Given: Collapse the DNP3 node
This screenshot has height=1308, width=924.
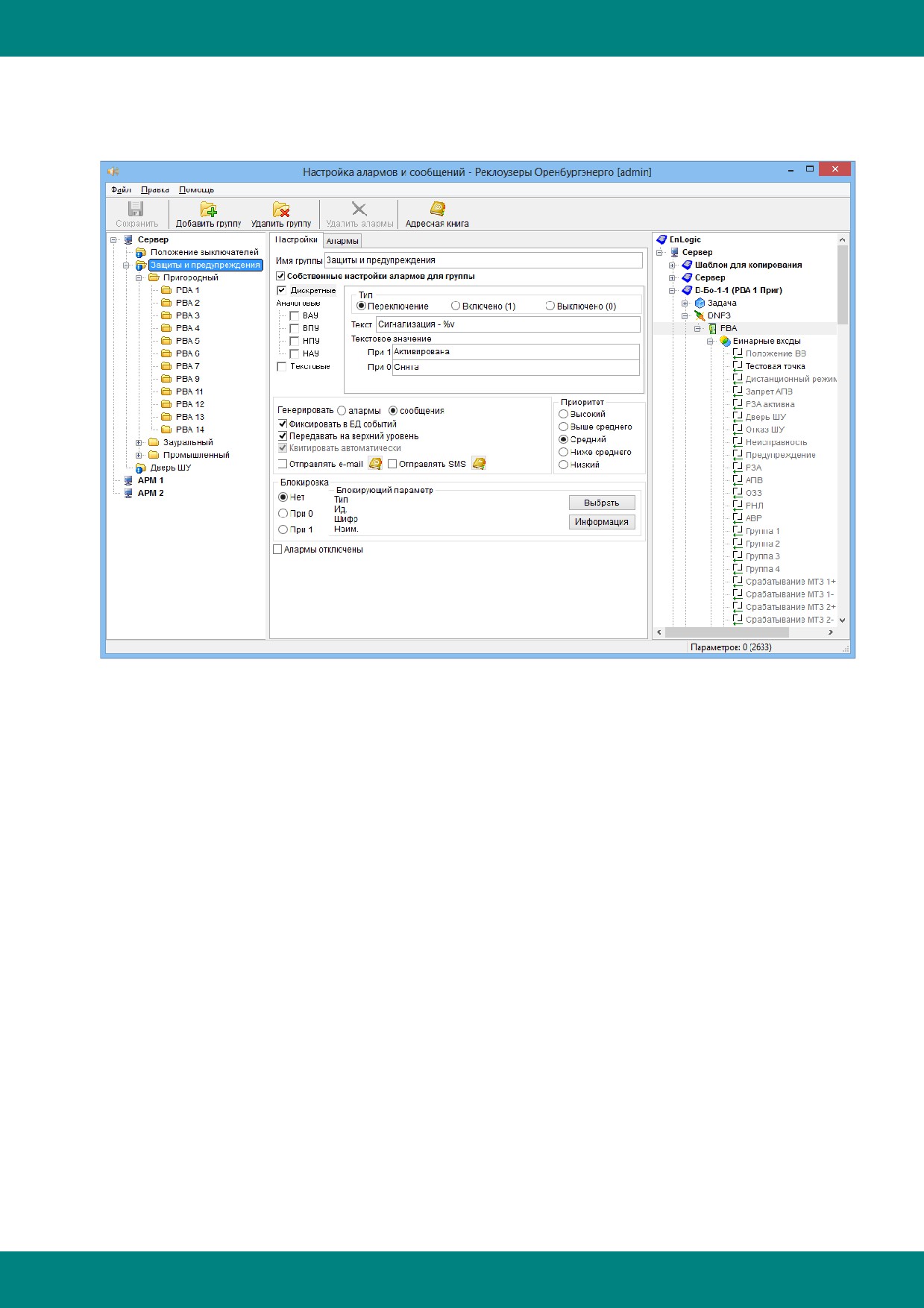Looking at the screenshot, I should (685, 315).
